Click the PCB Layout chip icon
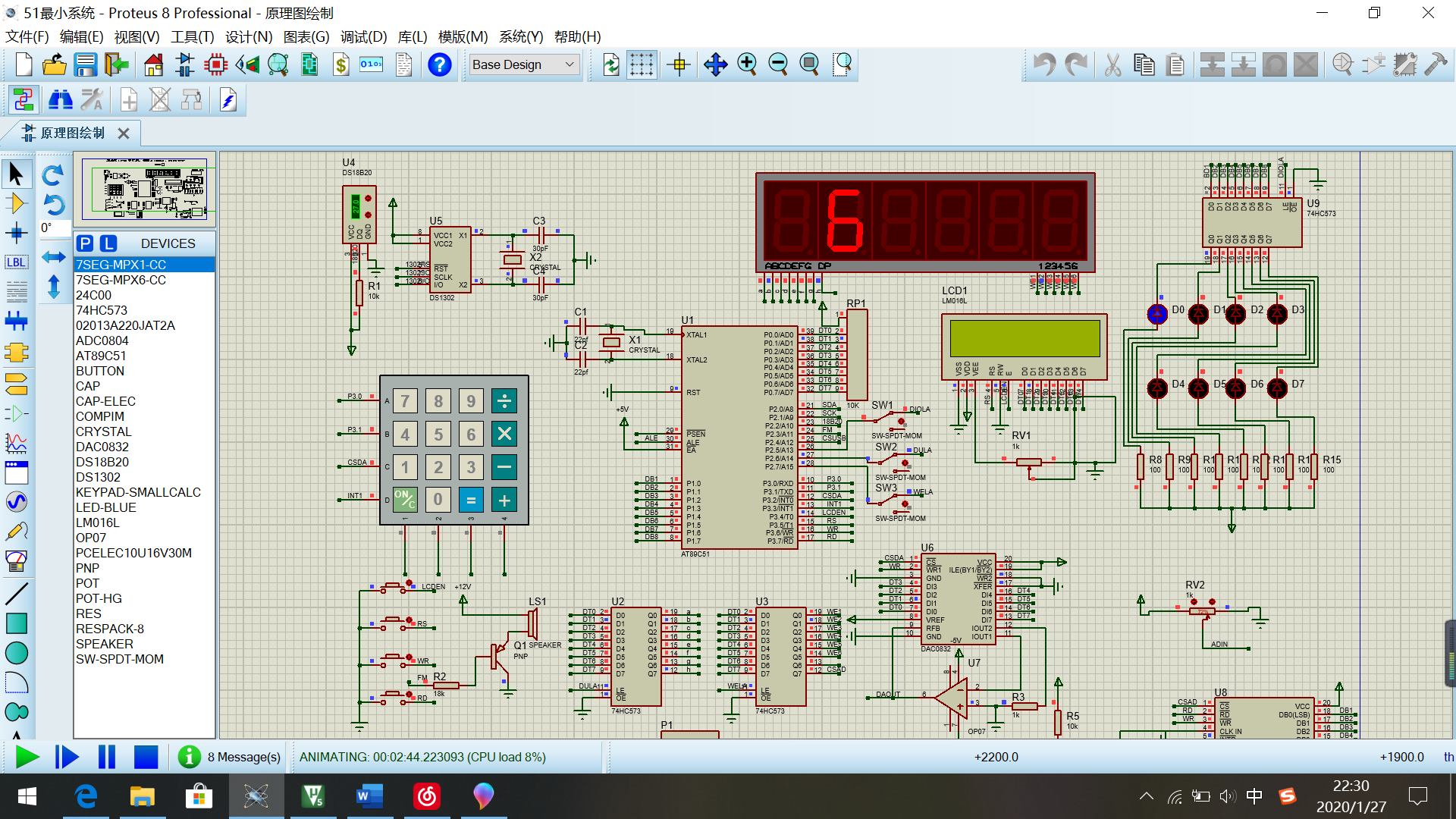Image resolution: width=1456 pixels, height=819 pixels. (215, 65)
